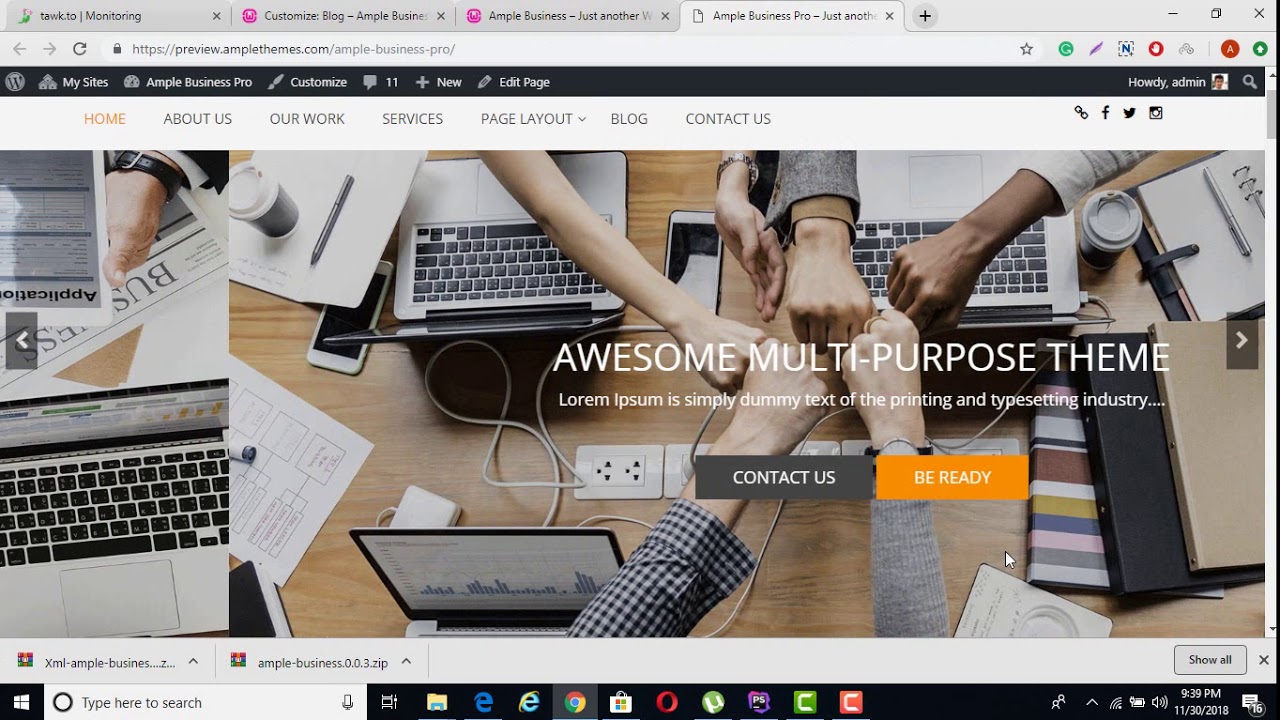This screenshot has width=1280, height=720.
Task: Open the BLOG navigation link
Action: (x=629, y=119)
